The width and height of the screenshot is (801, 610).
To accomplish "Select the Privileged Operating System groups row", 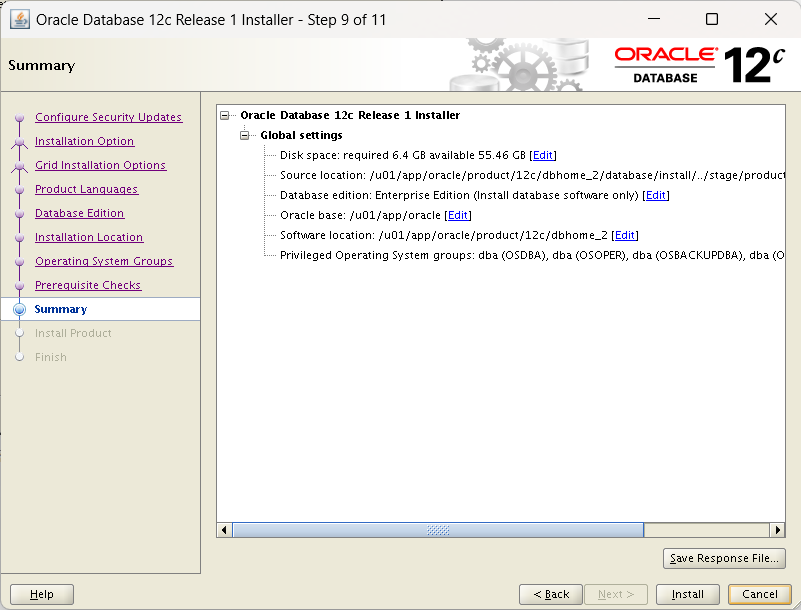I will coord(532,255).
